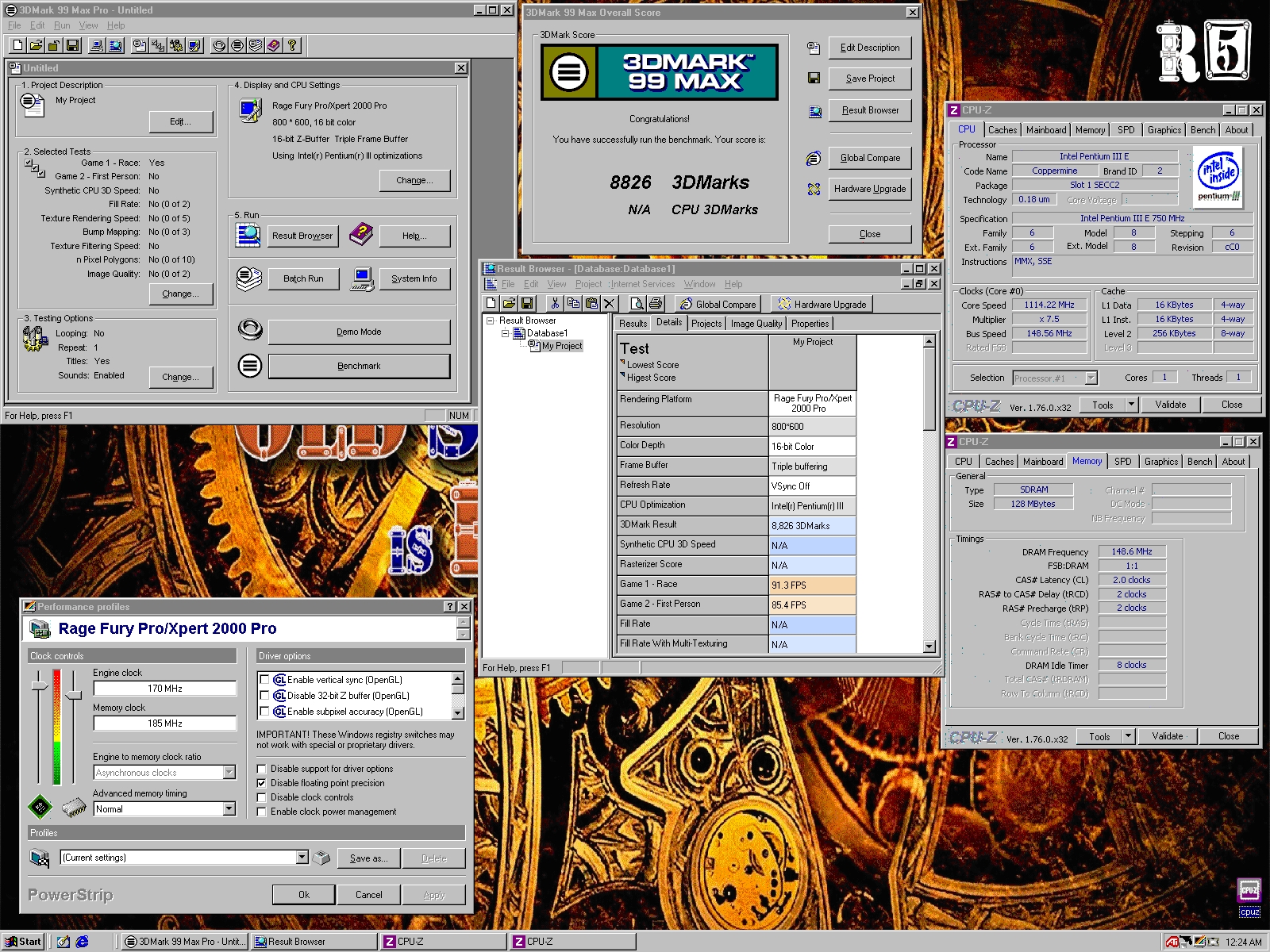Open the Advanced memory timing dropdown

tap(229, 809)
